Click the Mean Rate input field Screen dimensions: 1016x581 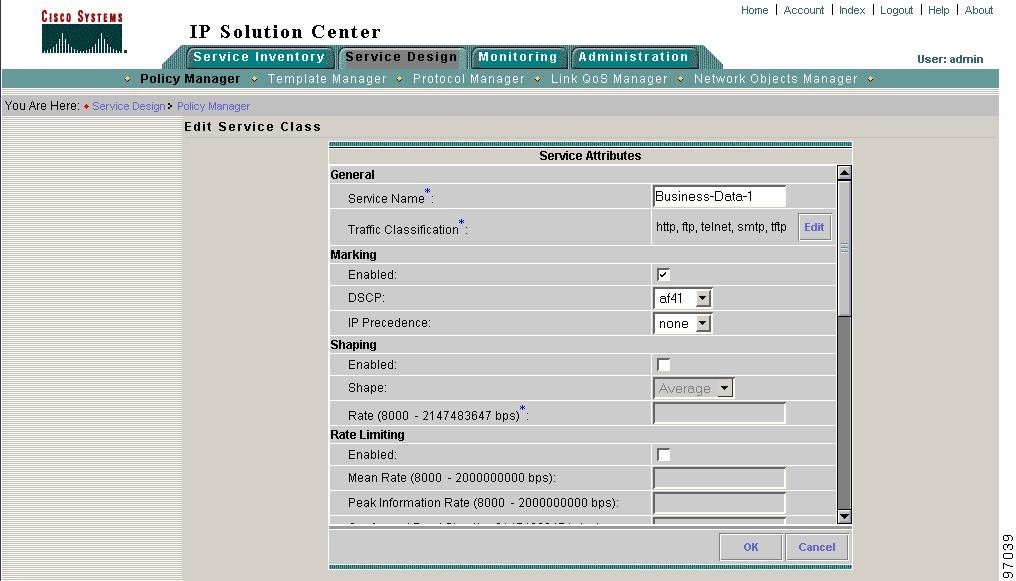(719, 478)
